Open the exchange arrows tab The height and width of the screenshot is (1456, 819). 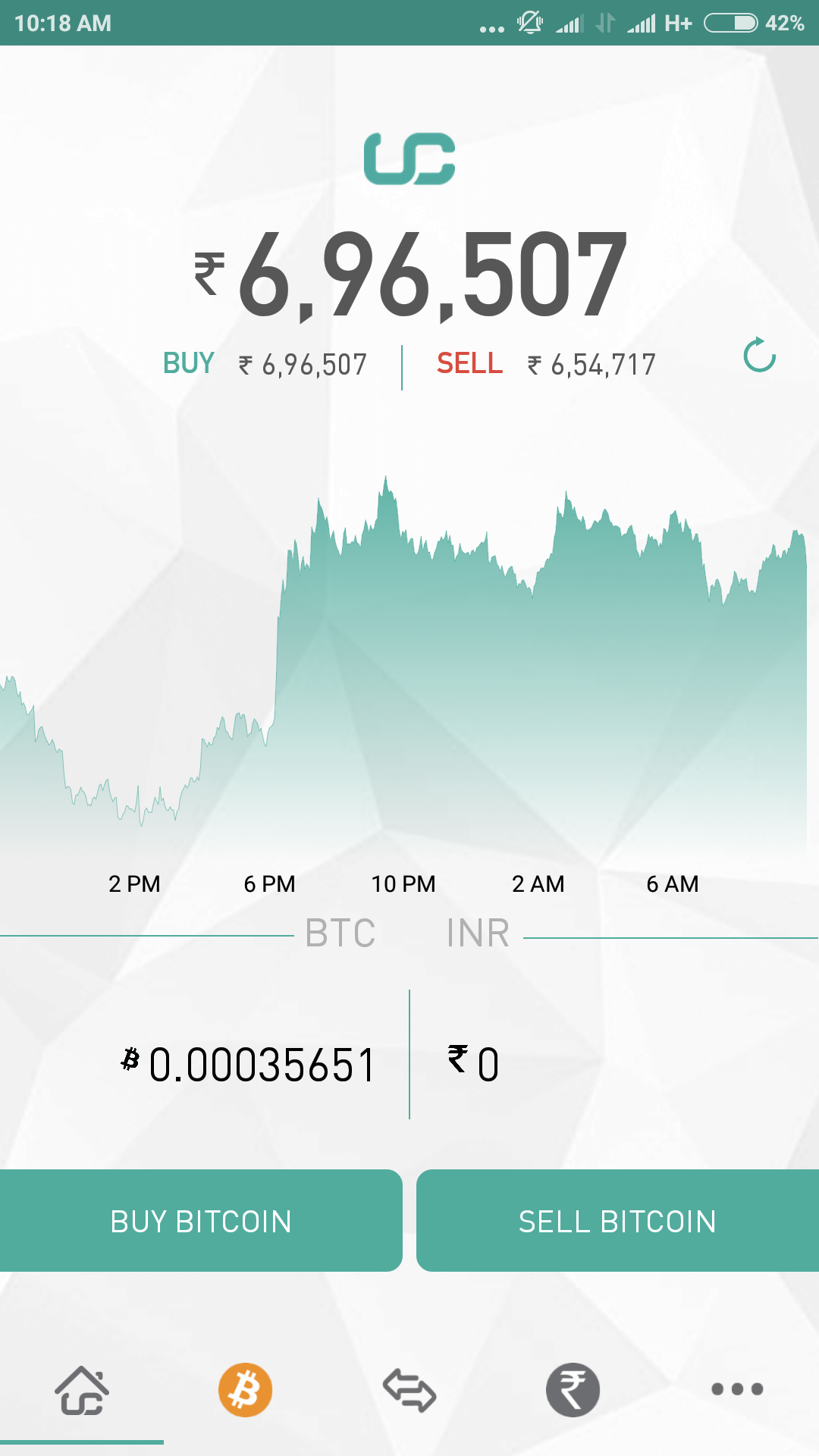coord(409,1390)
